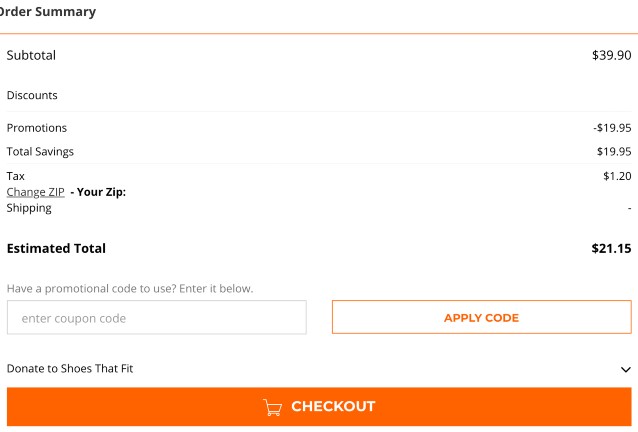Click the Promotions row label
Viewport: 638px width, 432px height.
tap(37, 128)
